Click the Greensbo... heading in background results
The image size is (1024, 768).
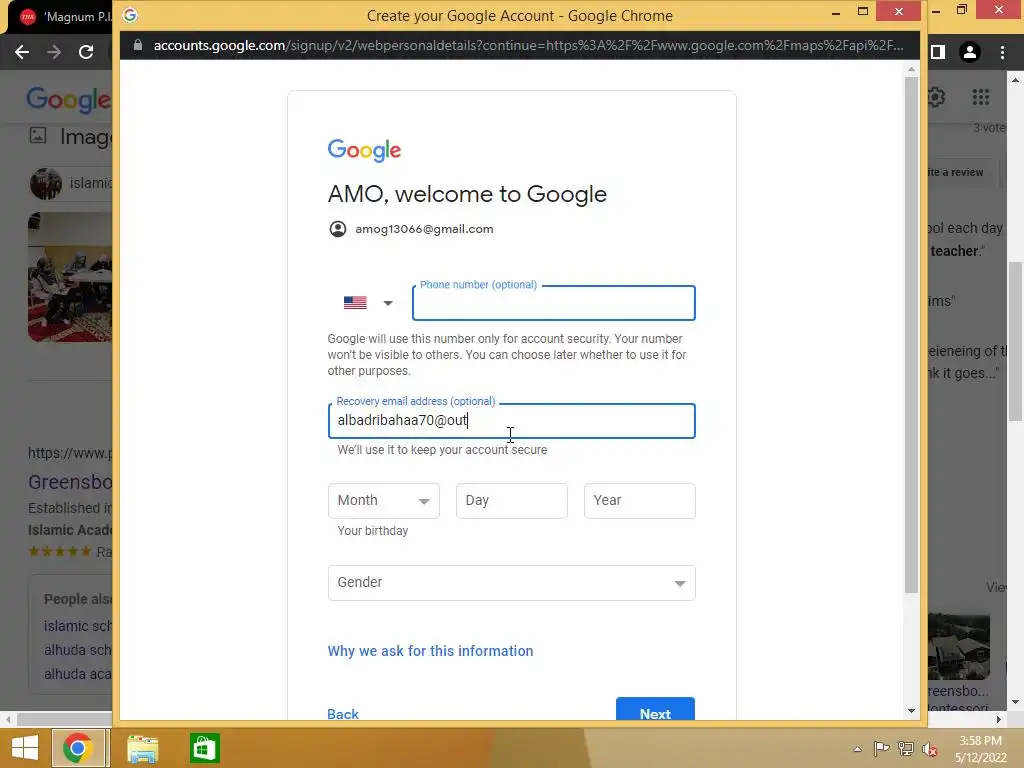(70, 483)
